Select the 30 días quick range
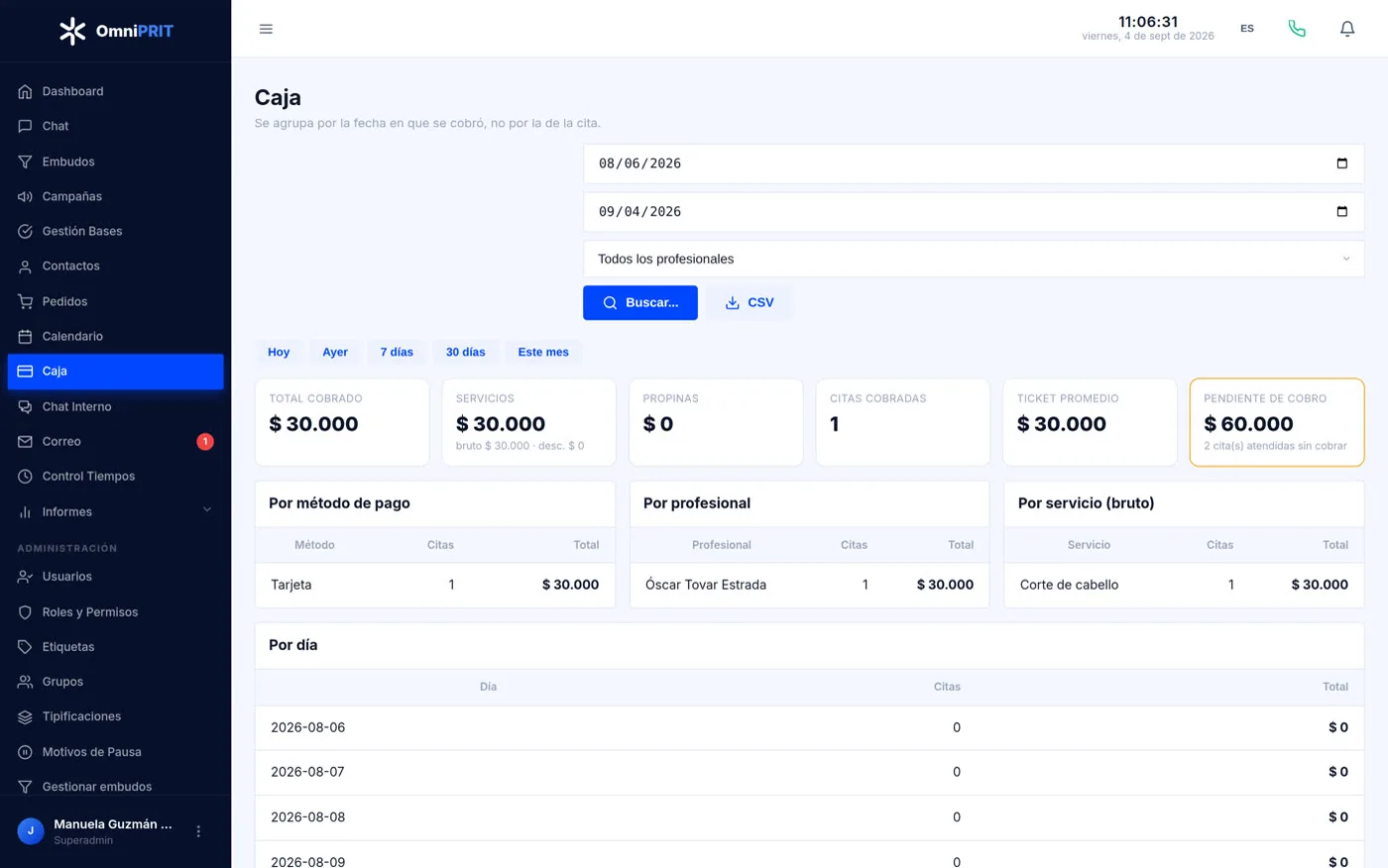 [466, 352]
